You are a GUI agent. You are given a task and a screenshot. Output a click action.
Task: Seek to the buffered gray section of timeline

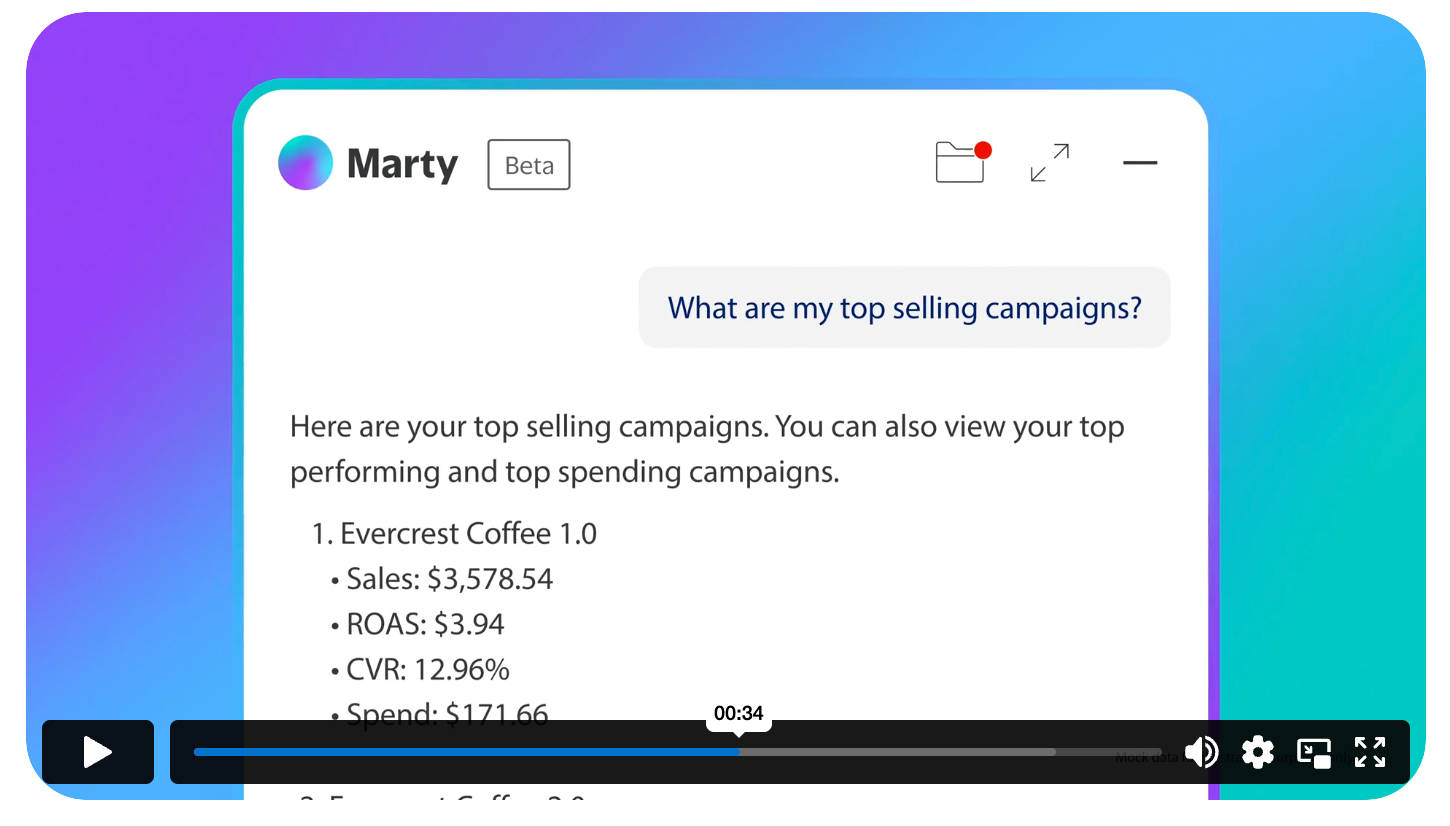point(900,752)
